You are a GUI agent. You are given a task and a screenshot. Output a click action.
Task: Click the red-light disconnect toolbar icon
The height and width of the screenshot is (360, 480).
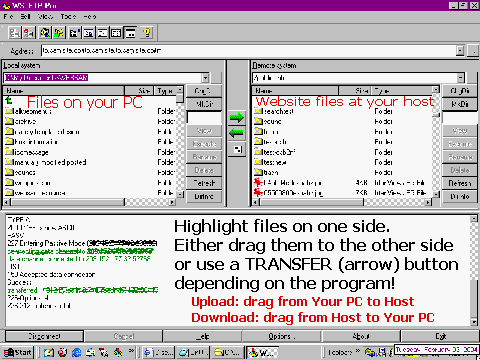29,33
